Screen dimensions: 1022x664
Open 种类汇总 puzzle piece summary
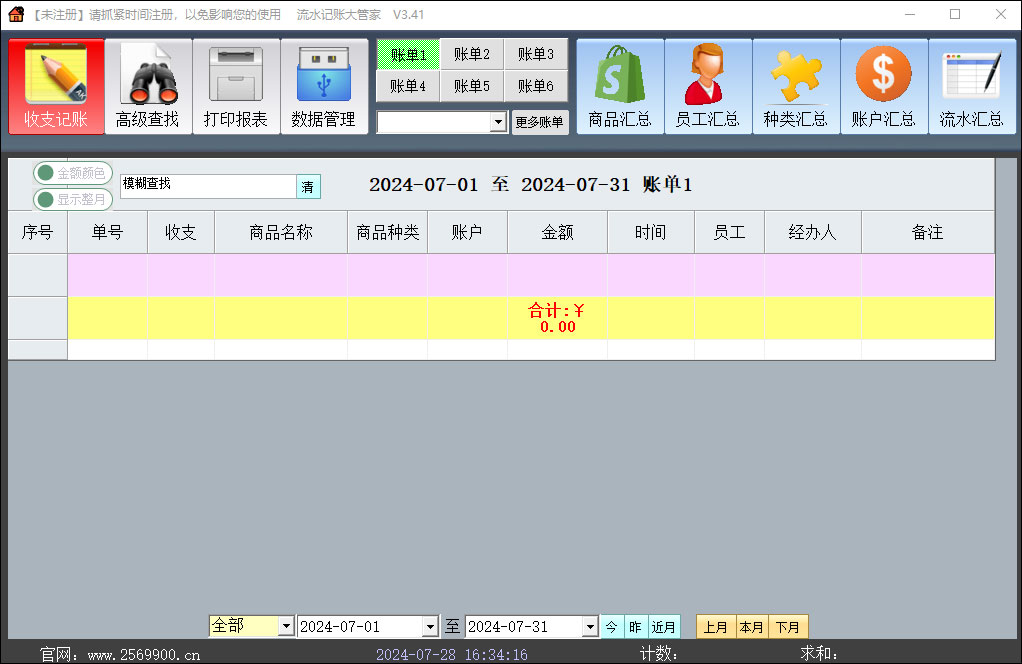(796, 87)
